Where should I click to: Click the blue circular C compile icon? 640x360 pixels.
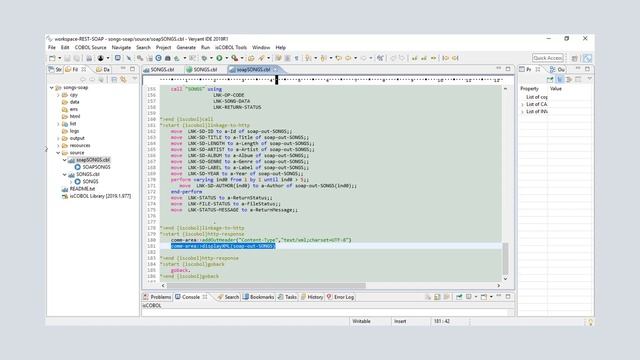158,58
